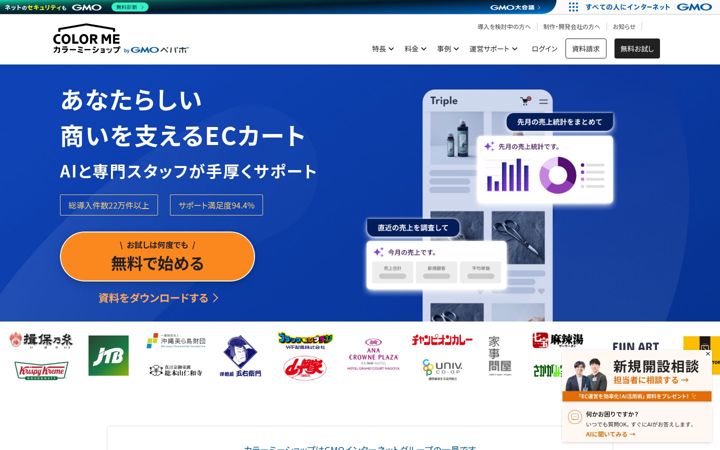The height and width of the screenshot is (450, 720).
Task: Click the FUN ART logo
Action: point(636,346)
